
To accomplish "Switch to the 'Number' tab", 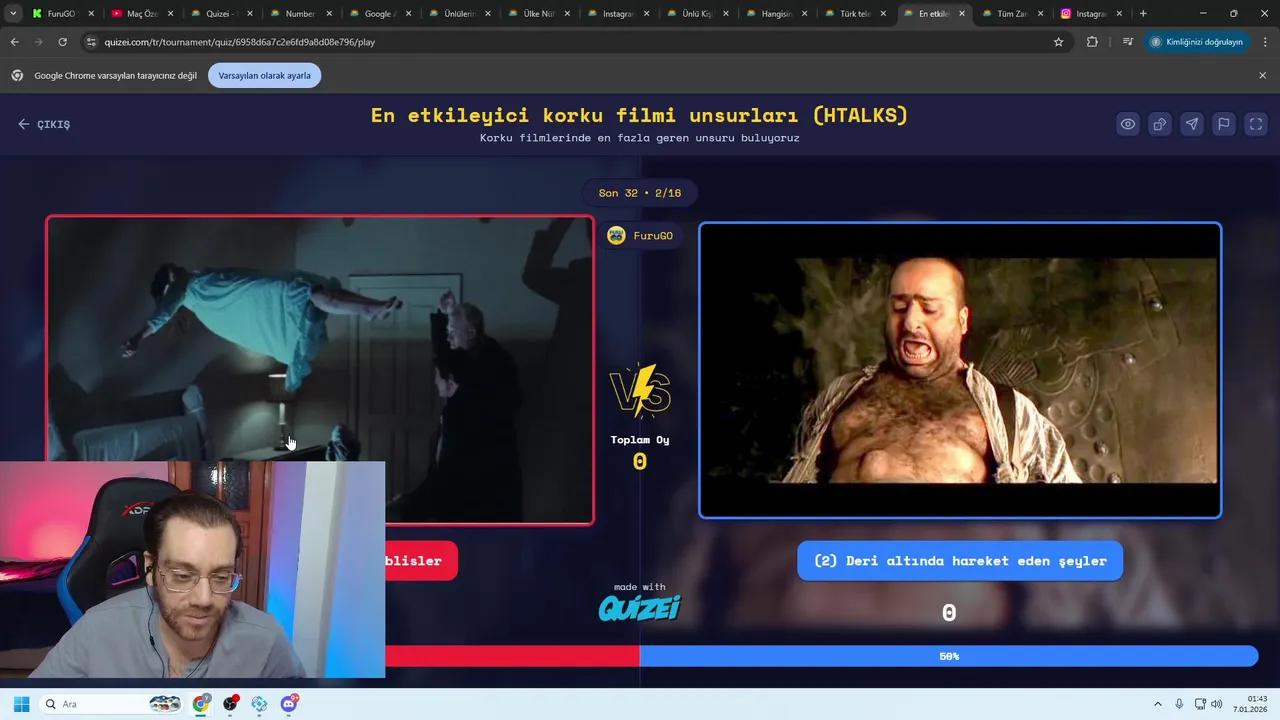I will (300, 14).
